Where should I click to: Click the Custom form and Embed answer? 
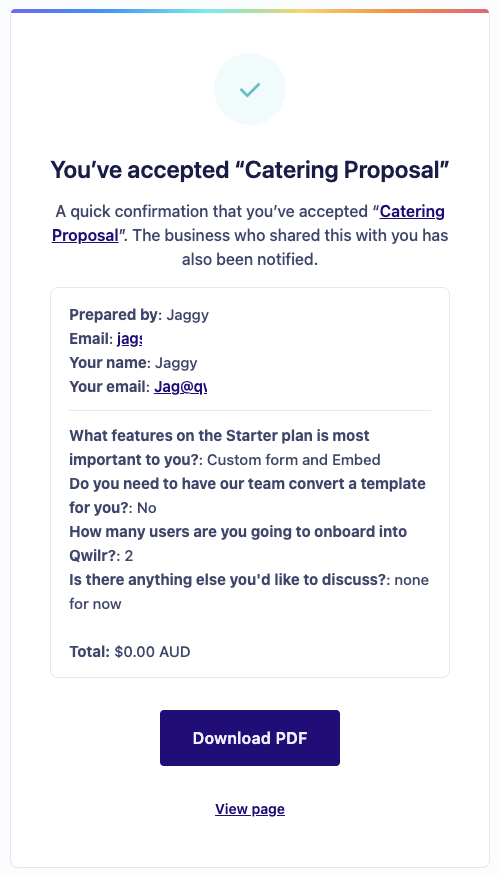pos(294,460)
